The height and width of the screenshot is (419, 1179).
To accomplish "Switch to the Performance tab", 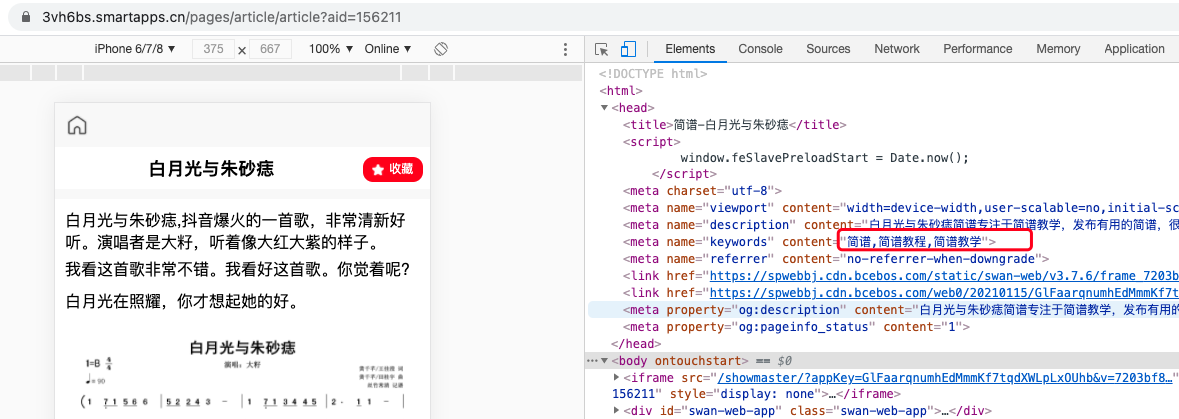I will pos(977,49).
